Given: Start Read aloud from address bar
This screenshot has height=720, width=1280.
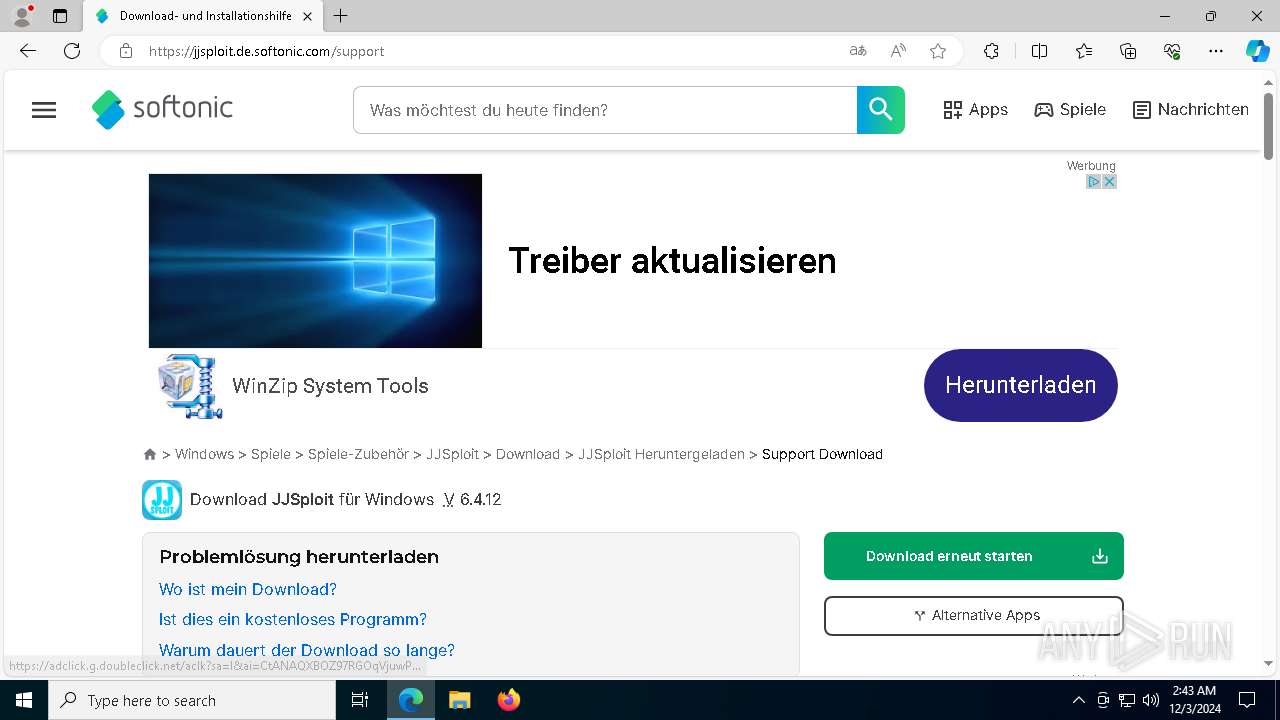Looking at the screenshot, I should 898,51.
